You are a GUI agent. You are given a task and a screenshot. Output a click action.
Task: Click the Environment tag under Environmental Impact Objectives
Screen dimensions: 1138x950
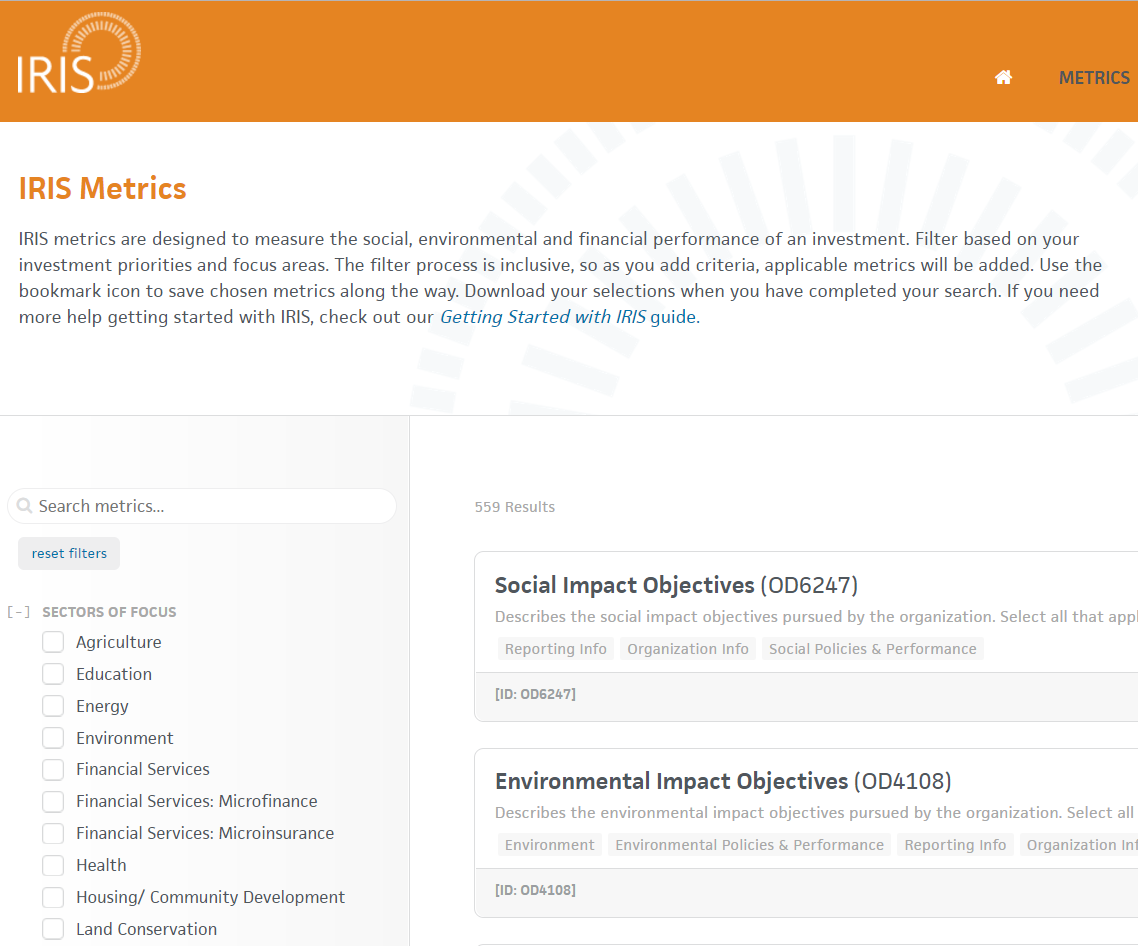coord(549,845)
